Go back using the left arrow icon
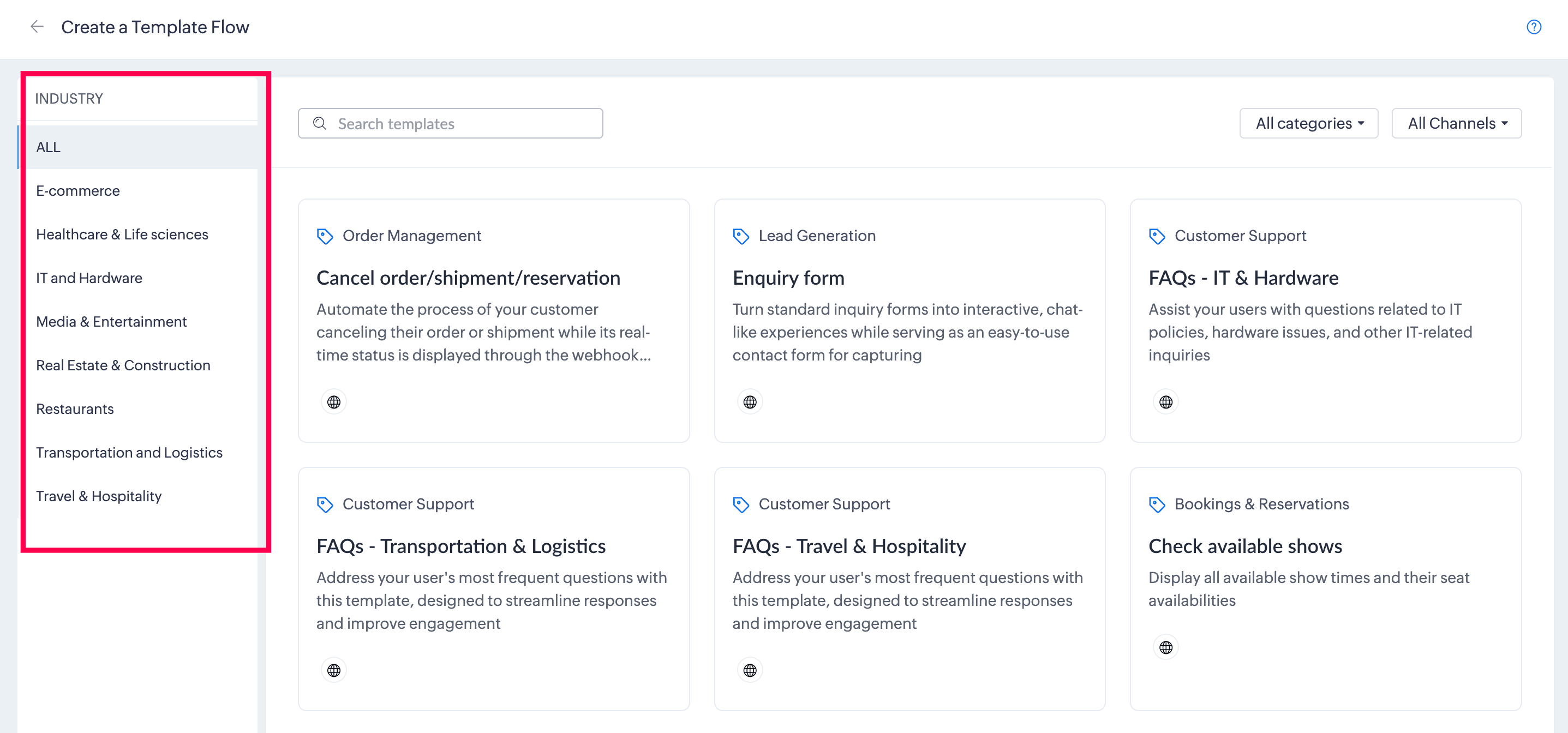Screen dimensions: 1568x733 (37, 27)
